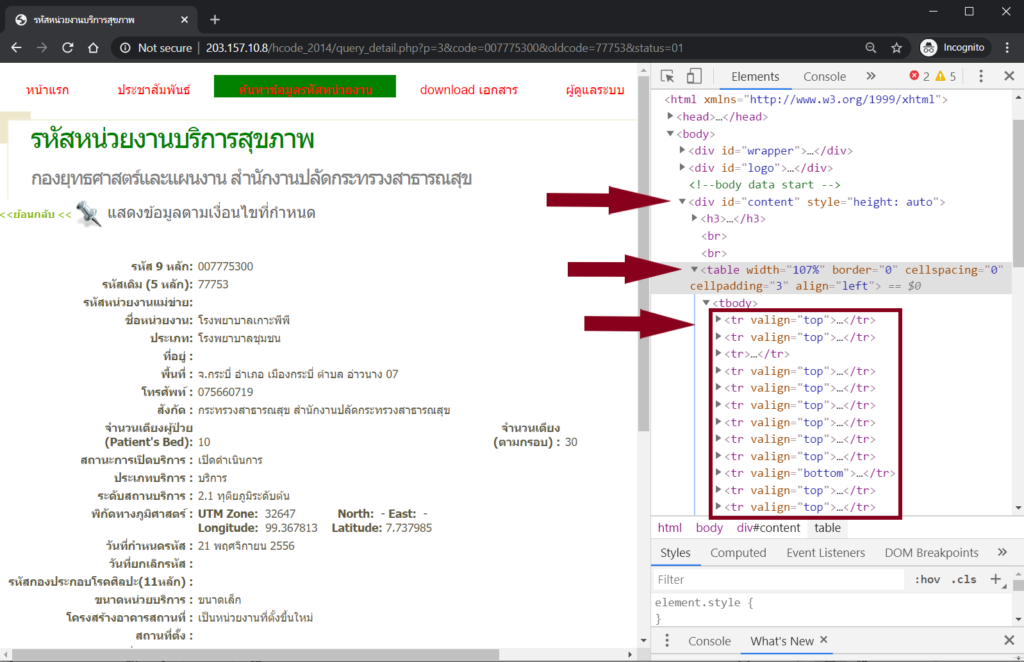Activate the inspect element picker tool
This screenshot has height=662, width=1024.
tap(668, 77)
